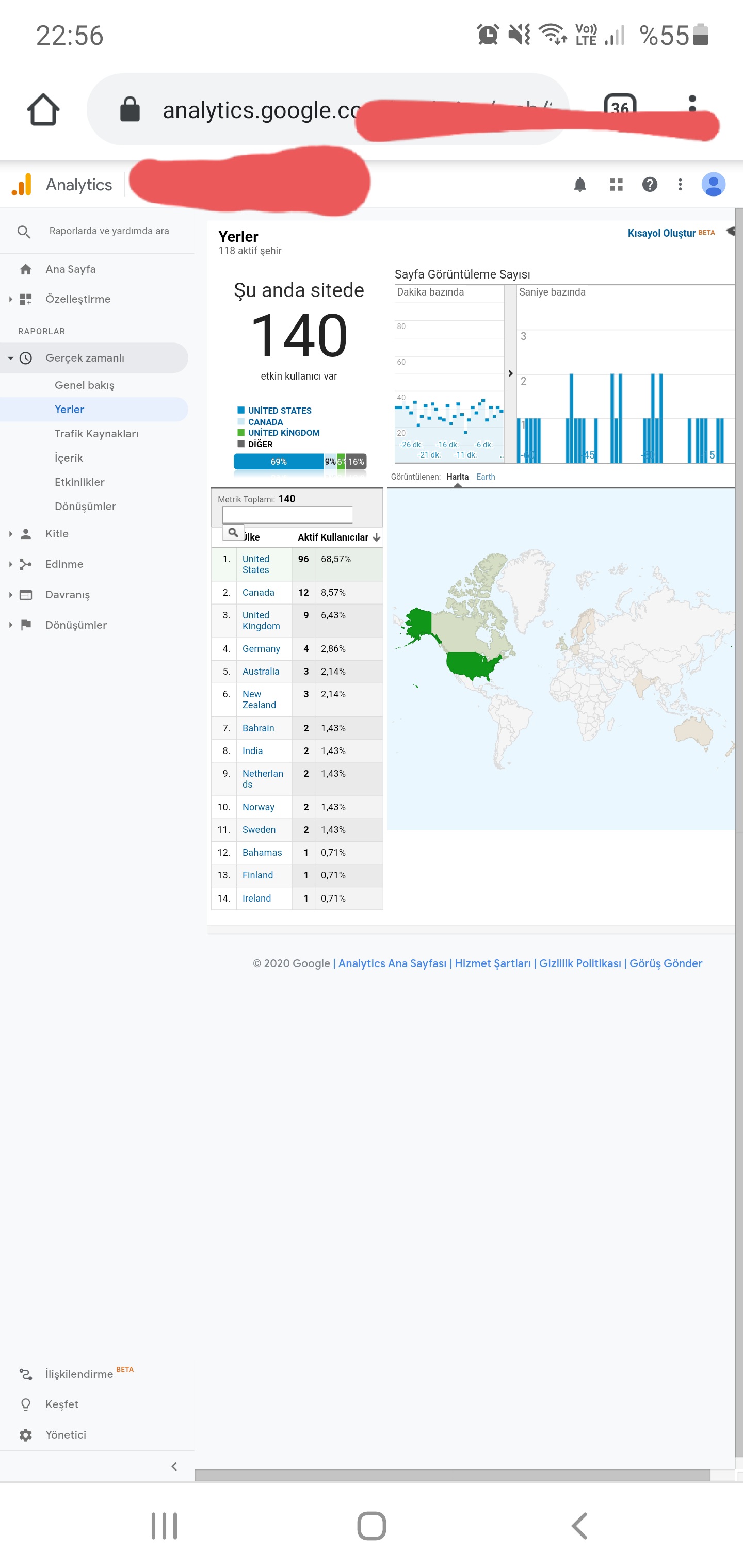Image resolution: width=743 pixels, height=1568 pixels.
Task: Click the Android recent apps button
Action: coord(165,1526)
